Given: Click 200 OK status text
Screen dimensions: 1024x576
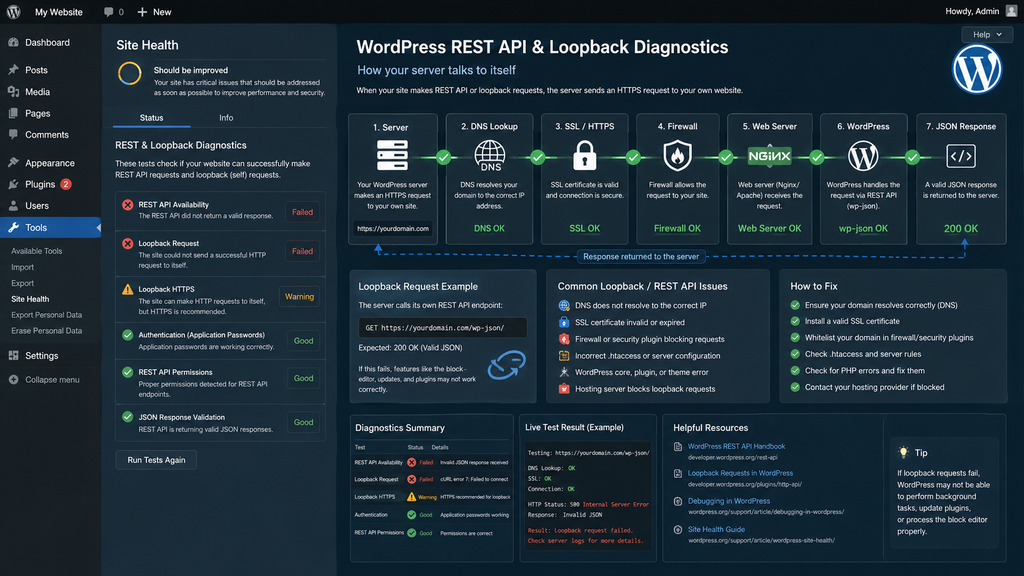Looking at the screenshot, I should click(961, 229).
